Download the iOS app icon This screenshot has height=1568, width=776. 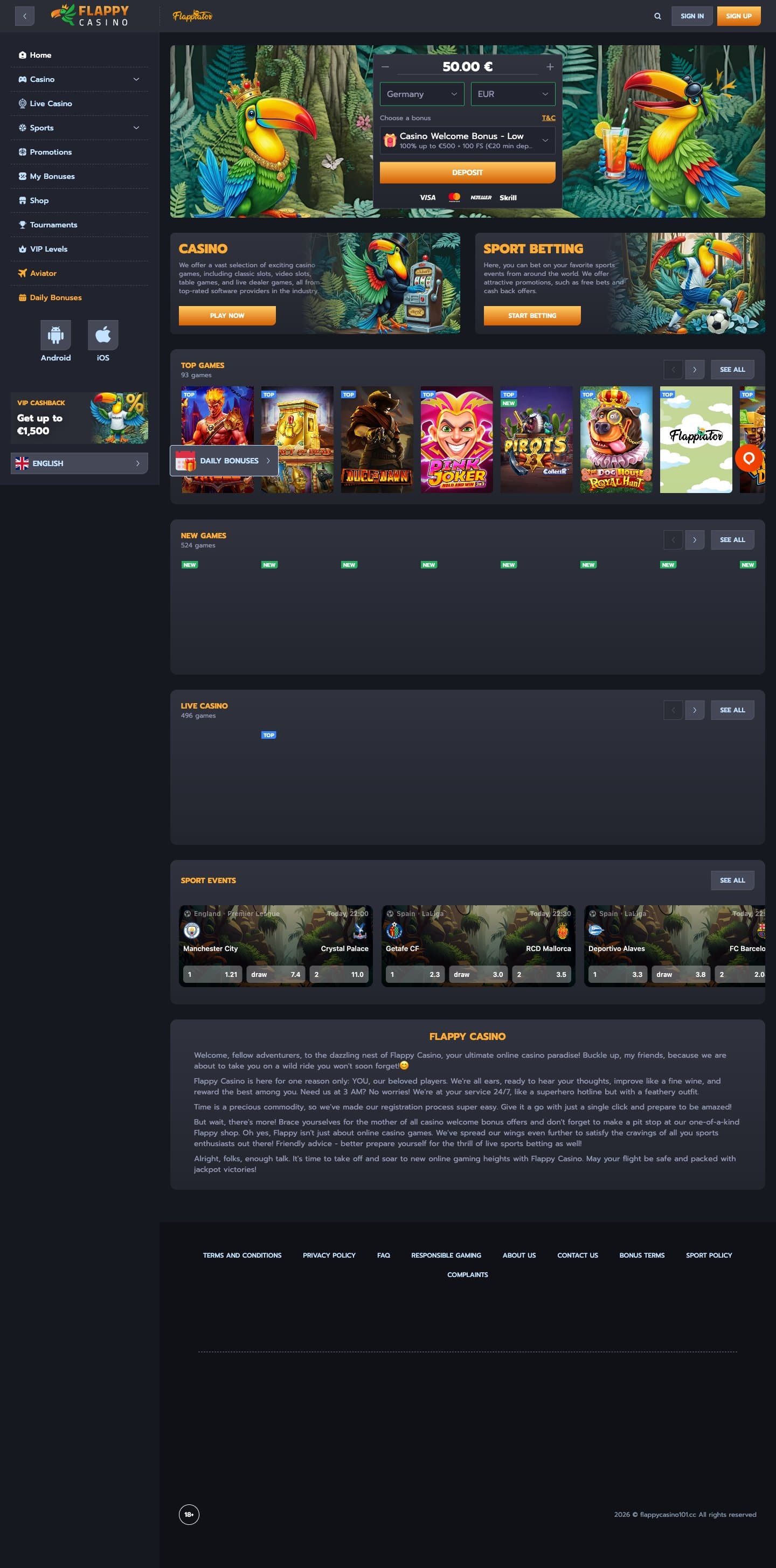tap(103, 335)
